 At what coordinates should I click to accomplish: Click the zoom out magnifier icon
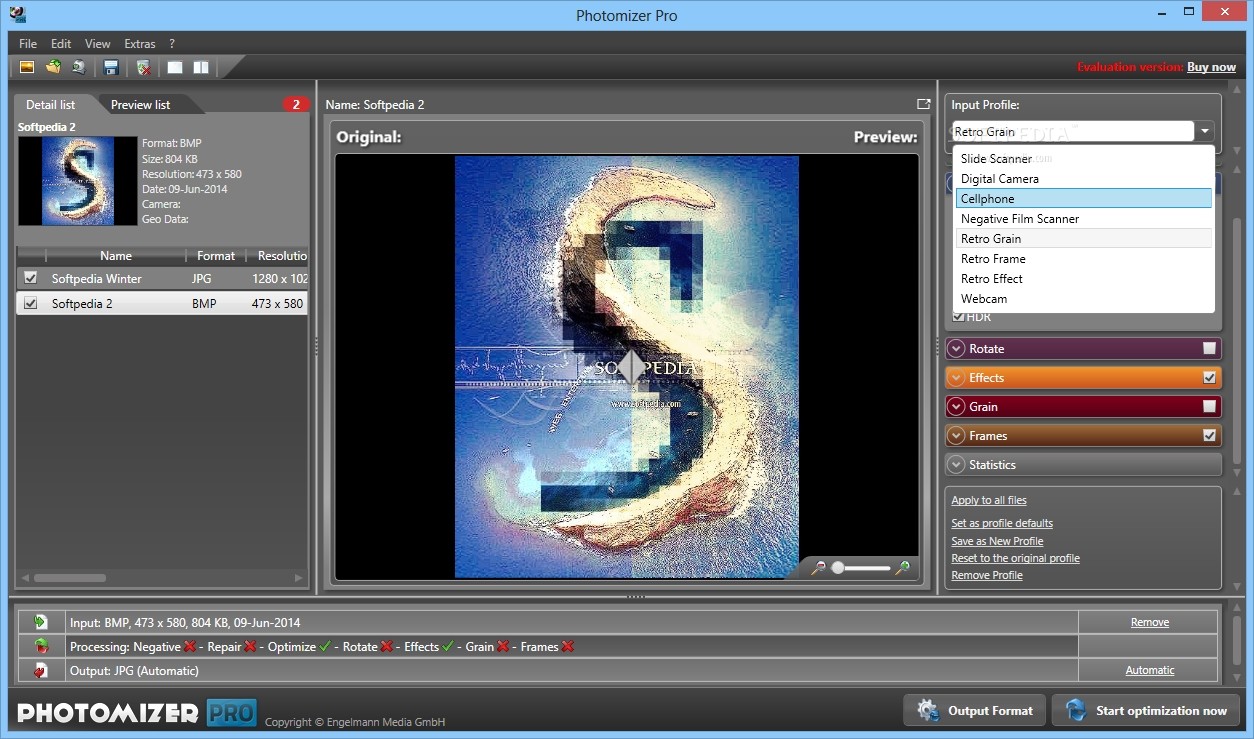point(818,567)
